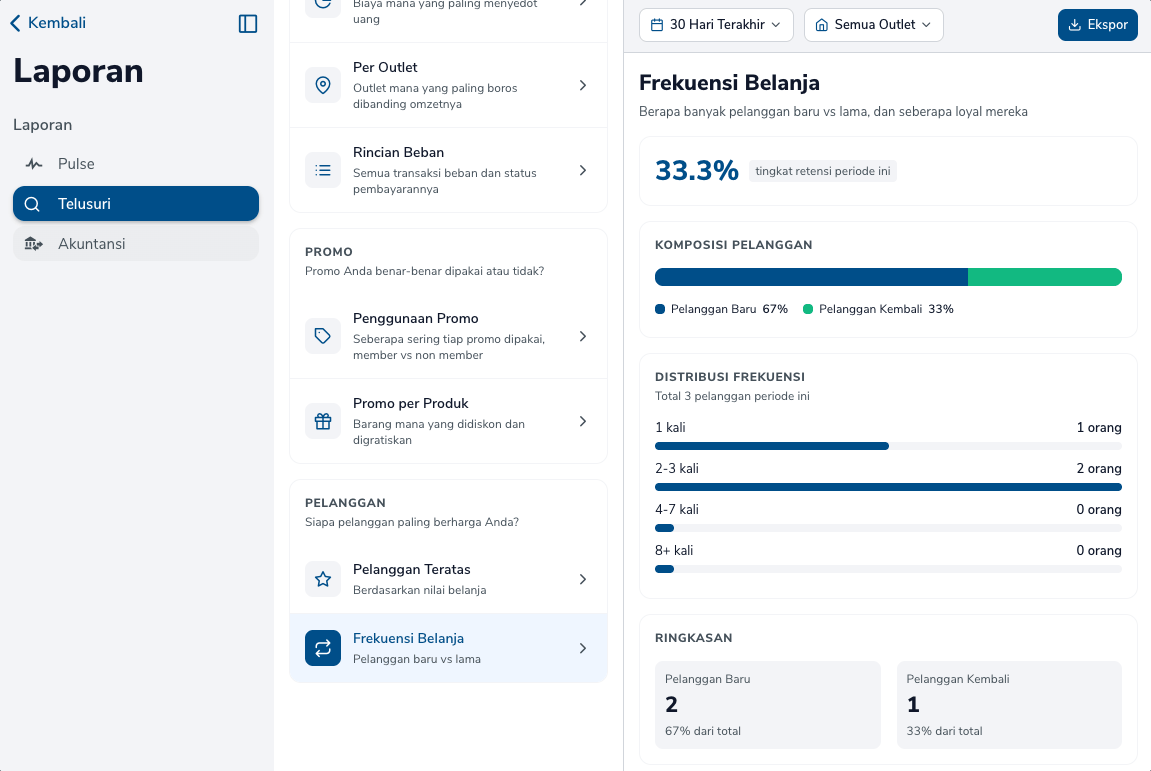Screen dimensions: 1151x771
Task: Open the Semua Outlet dropdown
Action: click(874, 25)
